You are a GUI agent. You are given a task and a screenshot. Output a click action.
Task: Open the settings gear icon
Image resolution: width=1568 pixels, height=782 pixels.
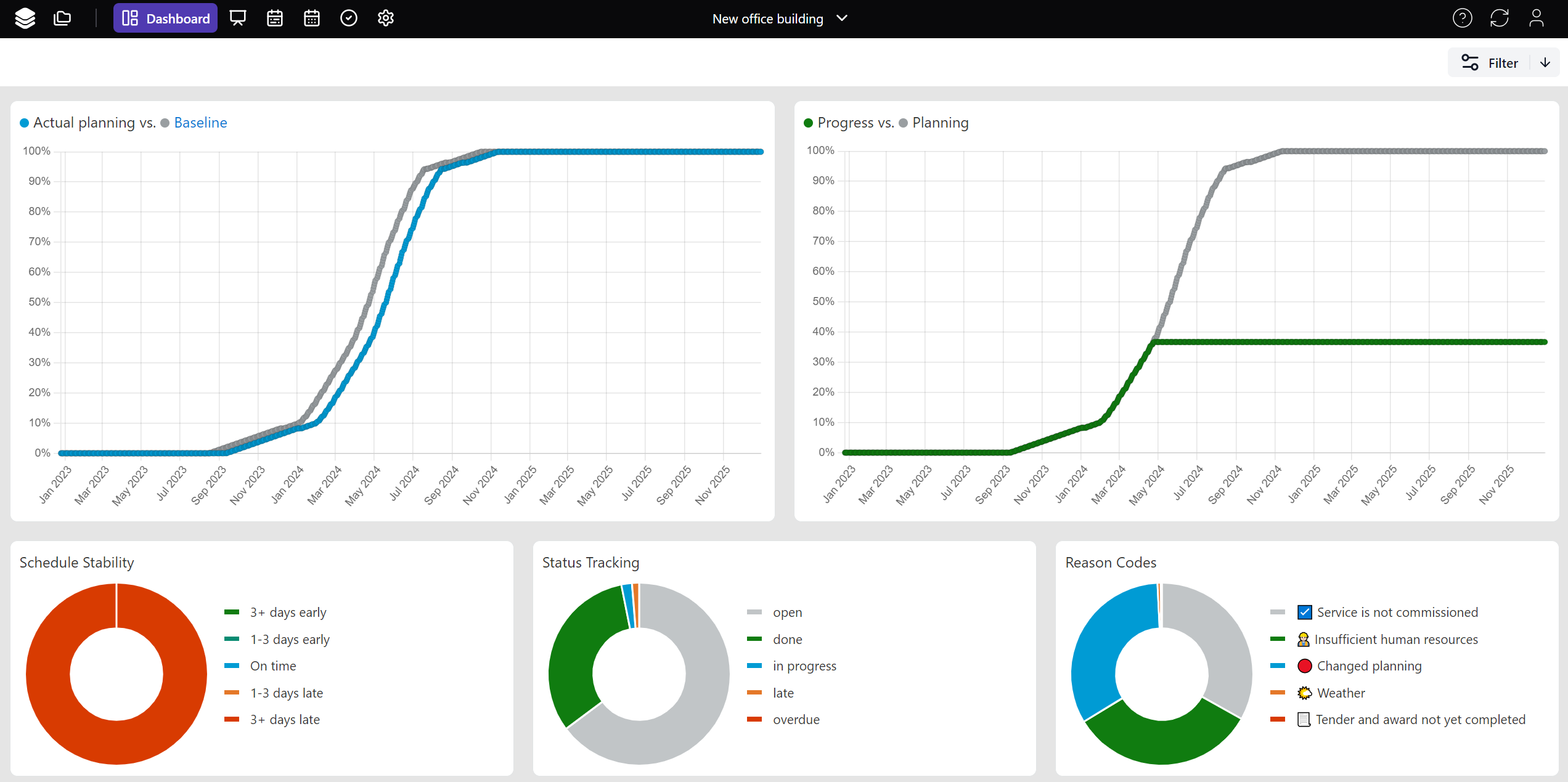point(386,18)
